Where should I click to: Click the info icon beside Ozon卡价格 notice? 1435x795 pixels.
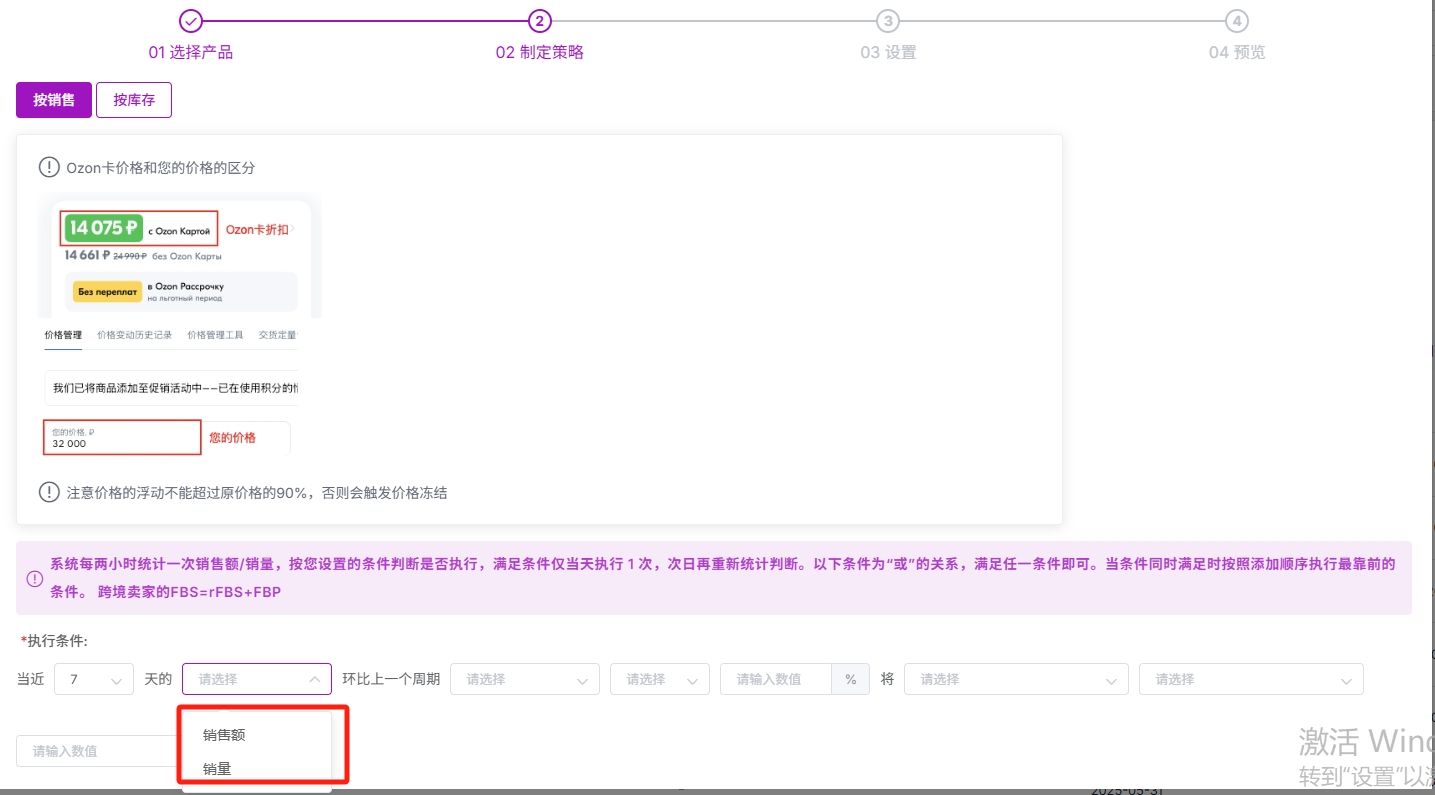[49, 167]
